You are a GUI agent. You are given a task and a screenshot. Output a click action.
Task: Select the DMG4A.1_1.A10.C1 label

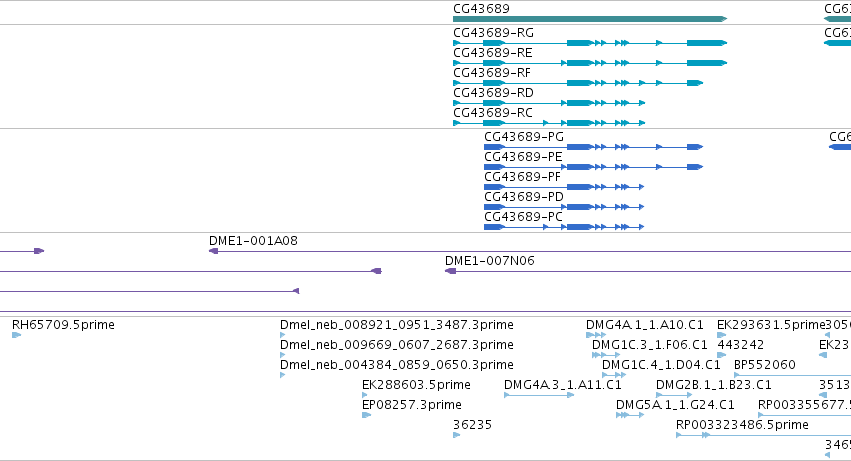pos(645,325)
